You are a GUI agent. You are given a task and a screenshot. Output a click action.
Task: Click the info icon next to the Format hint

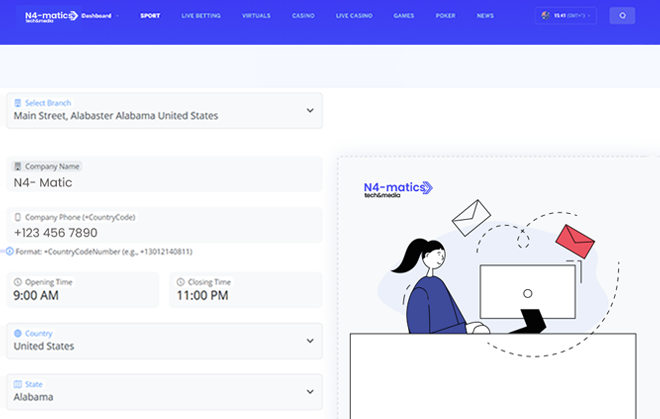coord(9,251)
